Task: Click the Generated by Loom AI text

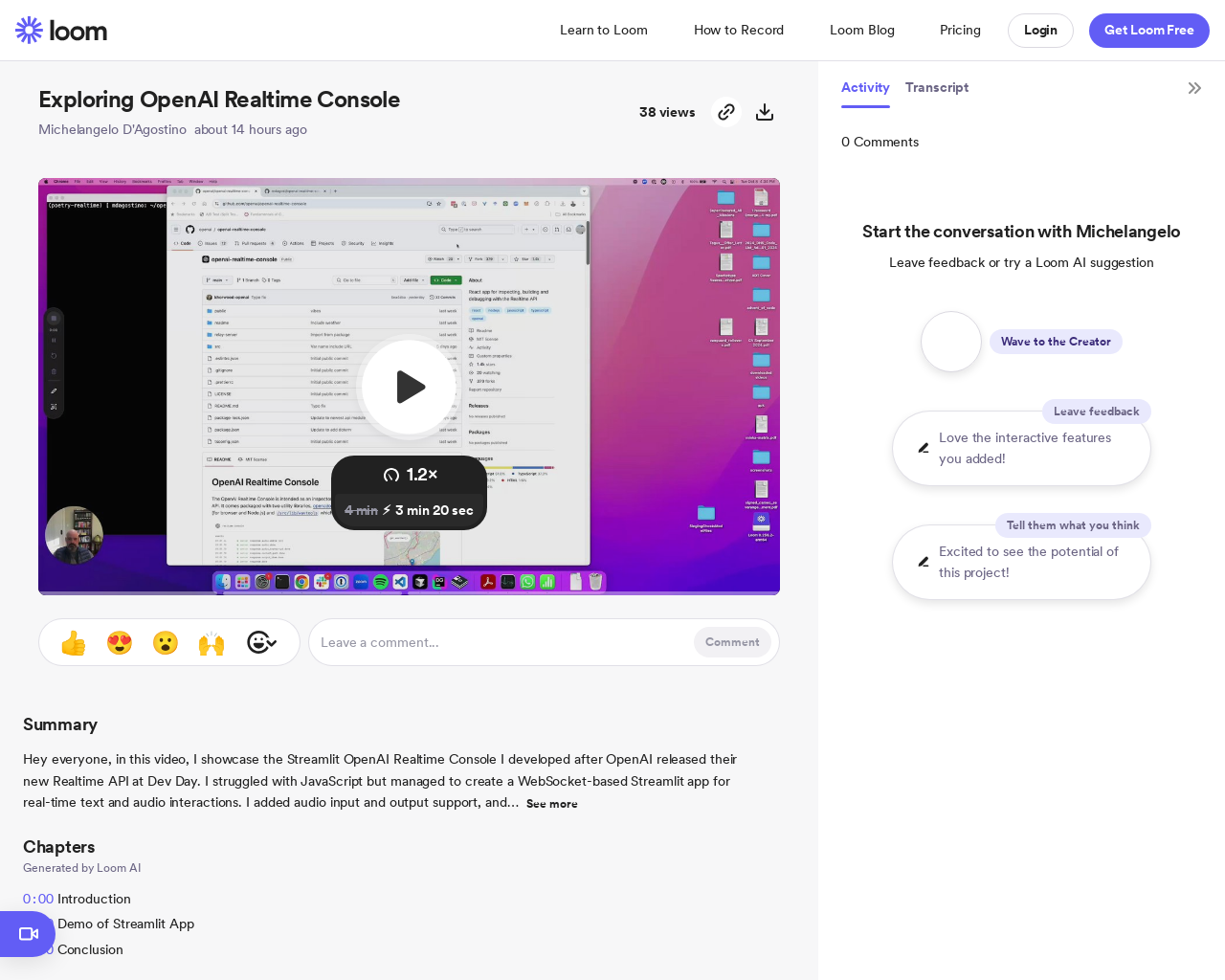Action: click(81, 868)
